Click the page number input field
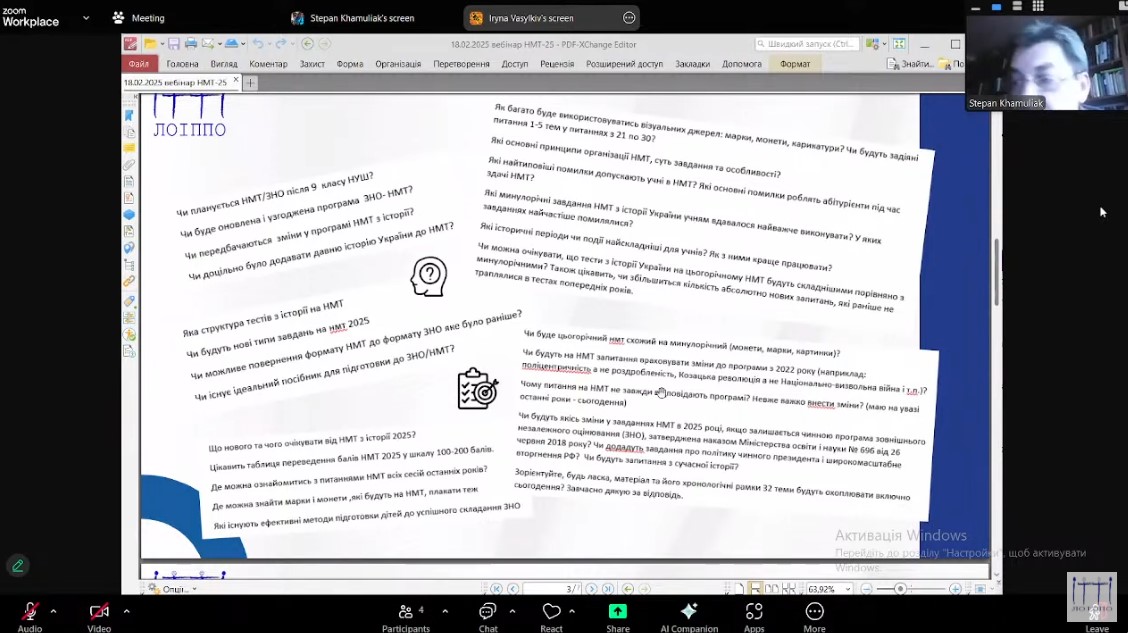Viewport: 1128px width, 633px height. (x=552, y=589)
